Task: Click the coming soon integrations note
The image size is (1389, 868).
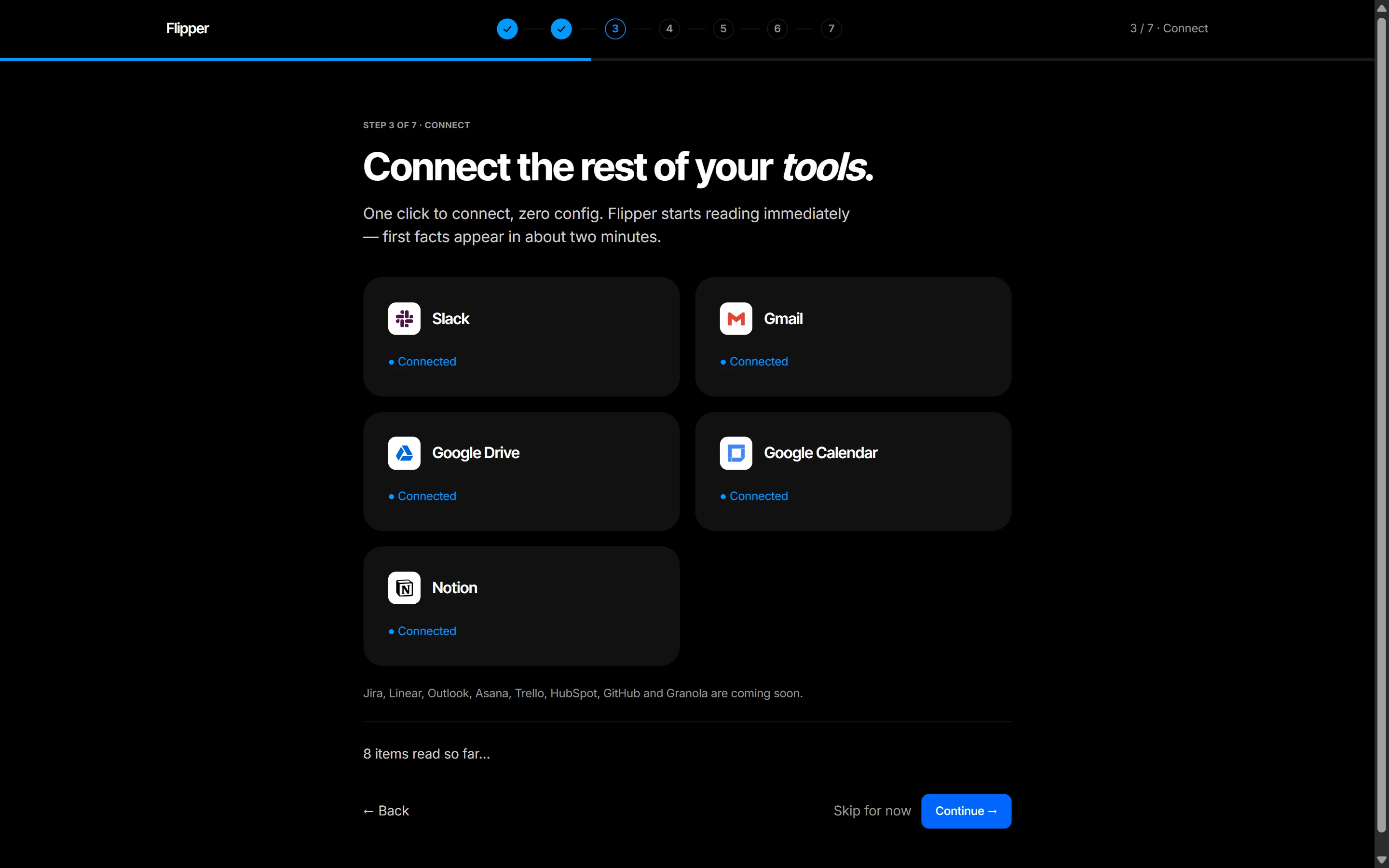Action: (x=583, y=693)
